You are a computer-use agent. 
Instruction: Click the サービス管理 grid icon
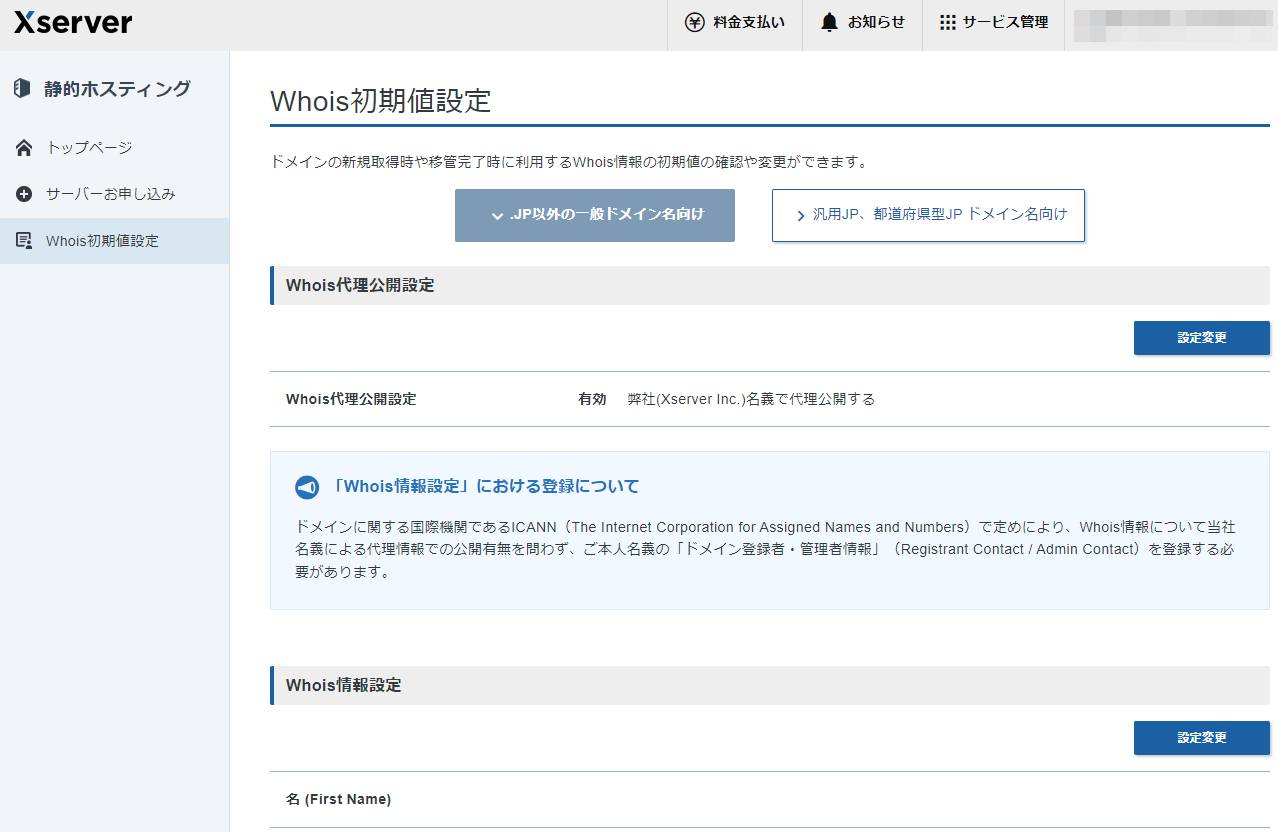(946, 20)
